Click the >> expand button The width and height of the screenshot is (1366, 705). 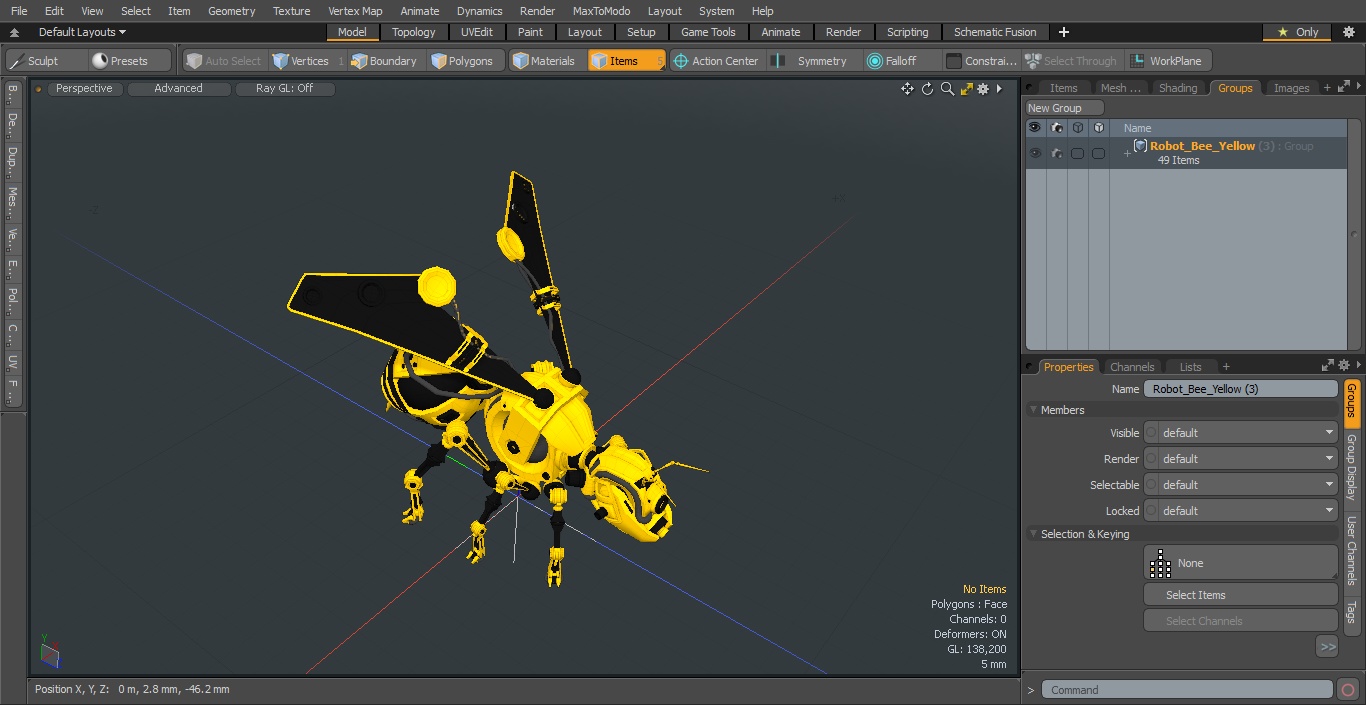point(1327,647)
